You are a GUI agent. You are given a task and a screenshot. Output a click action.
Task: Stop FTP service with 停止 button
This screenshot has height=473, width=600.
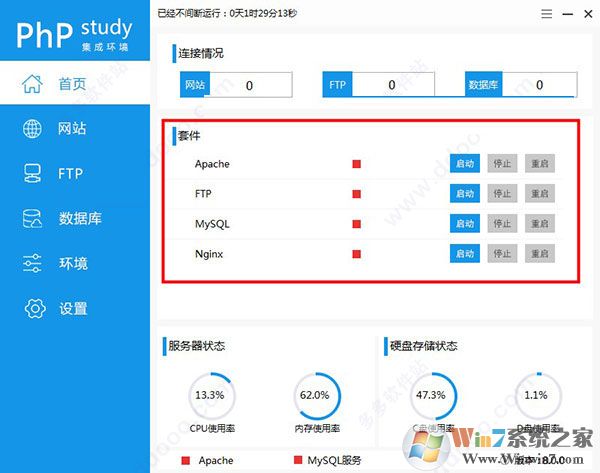pyautogui.click(x=502, y=193)
